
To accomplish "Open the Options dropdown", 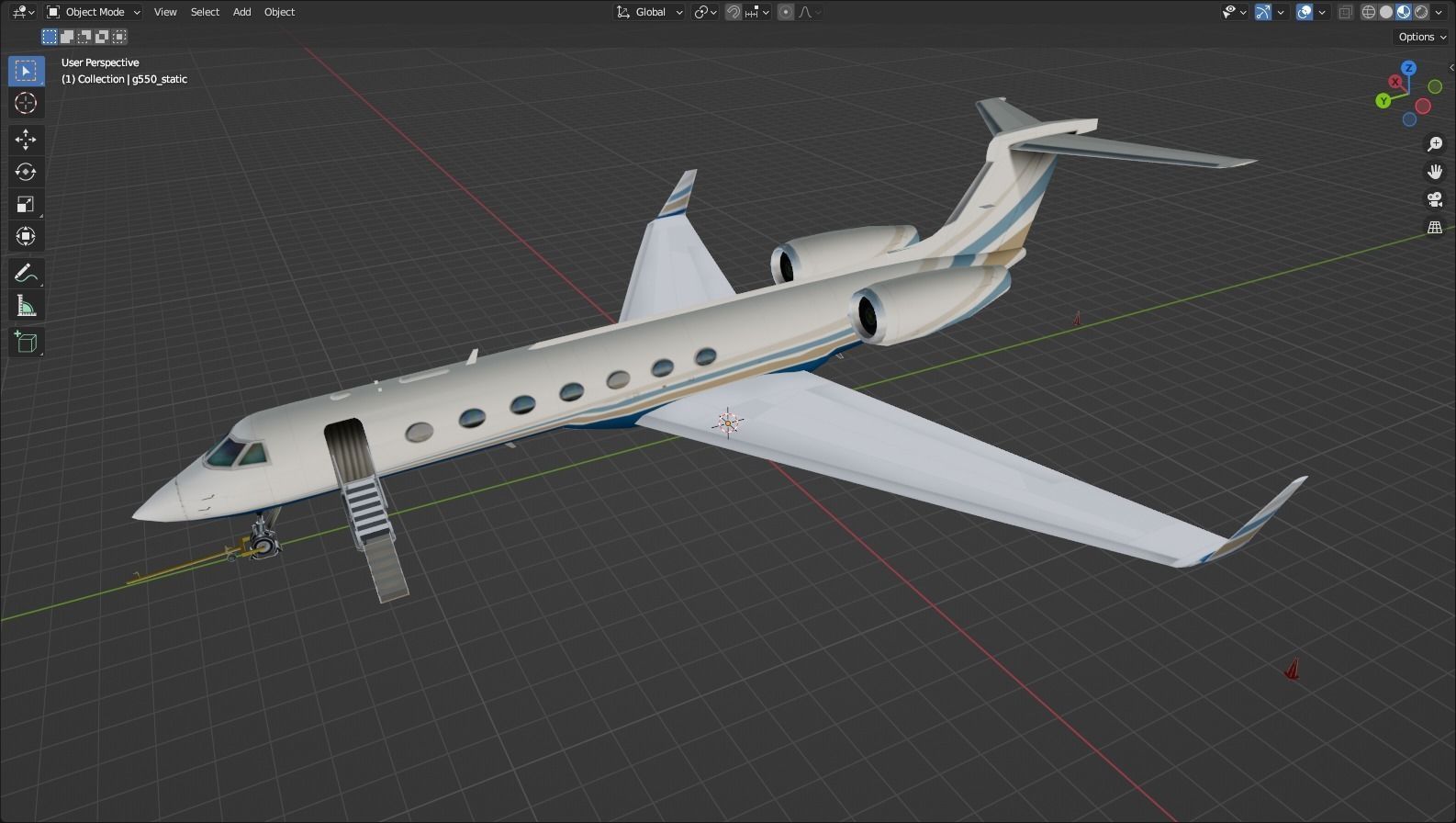I will [1421, 37].
